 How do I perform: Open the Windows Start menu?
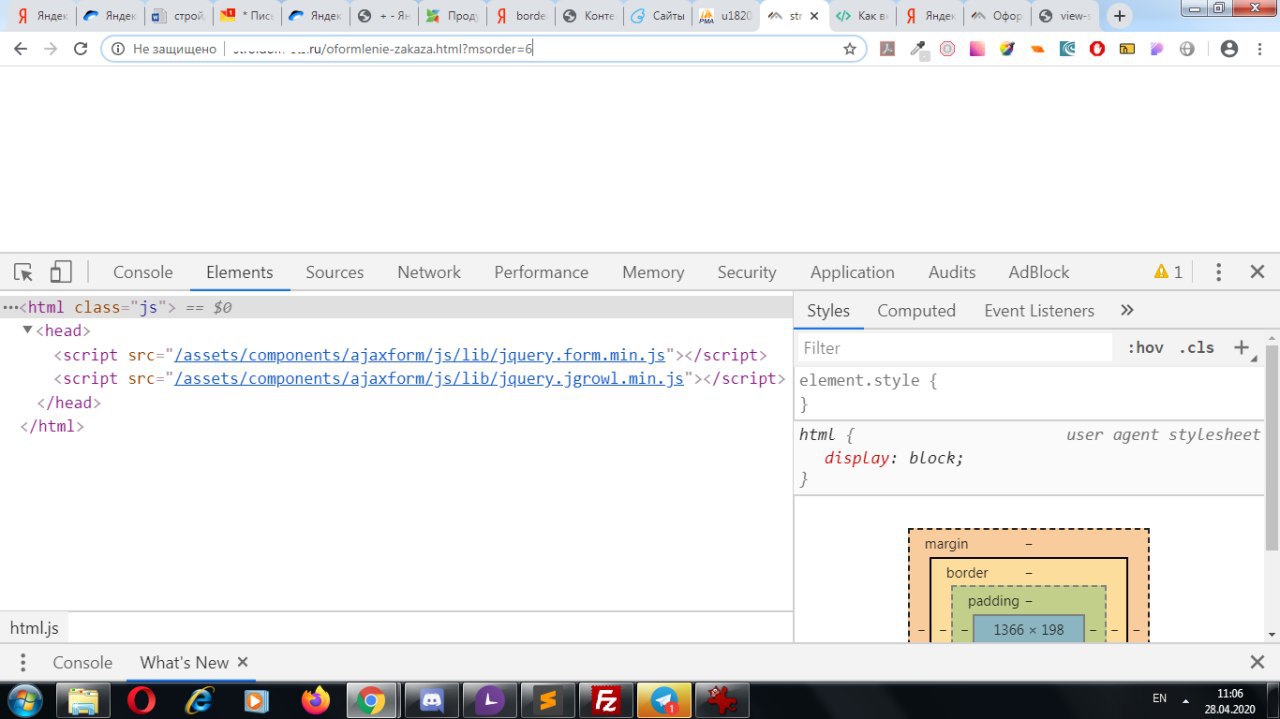24,700
